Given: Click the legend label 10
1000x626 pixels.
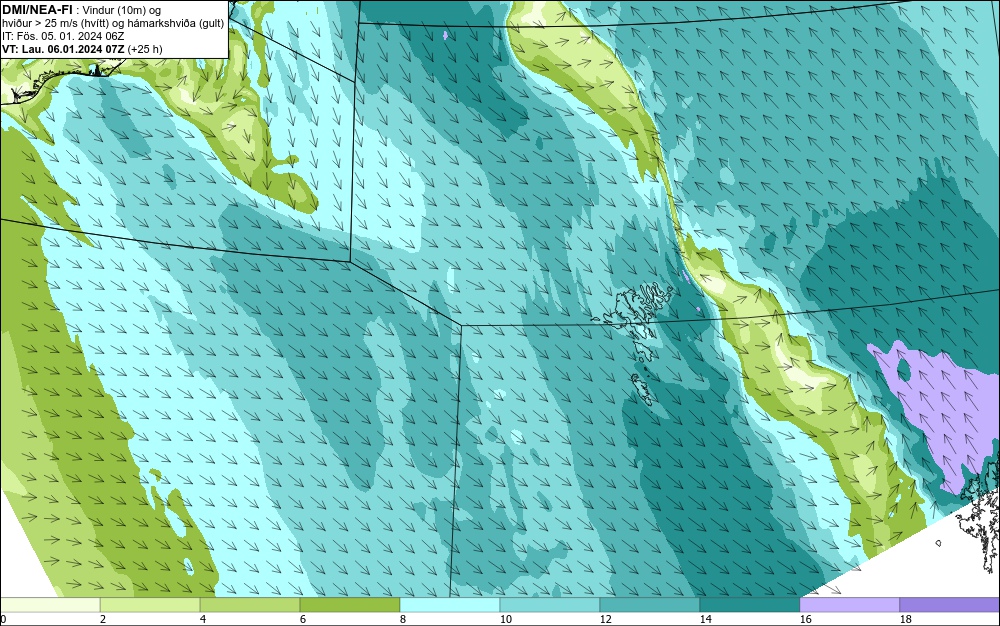Looking at the screenshot, I should coord(506,619).
